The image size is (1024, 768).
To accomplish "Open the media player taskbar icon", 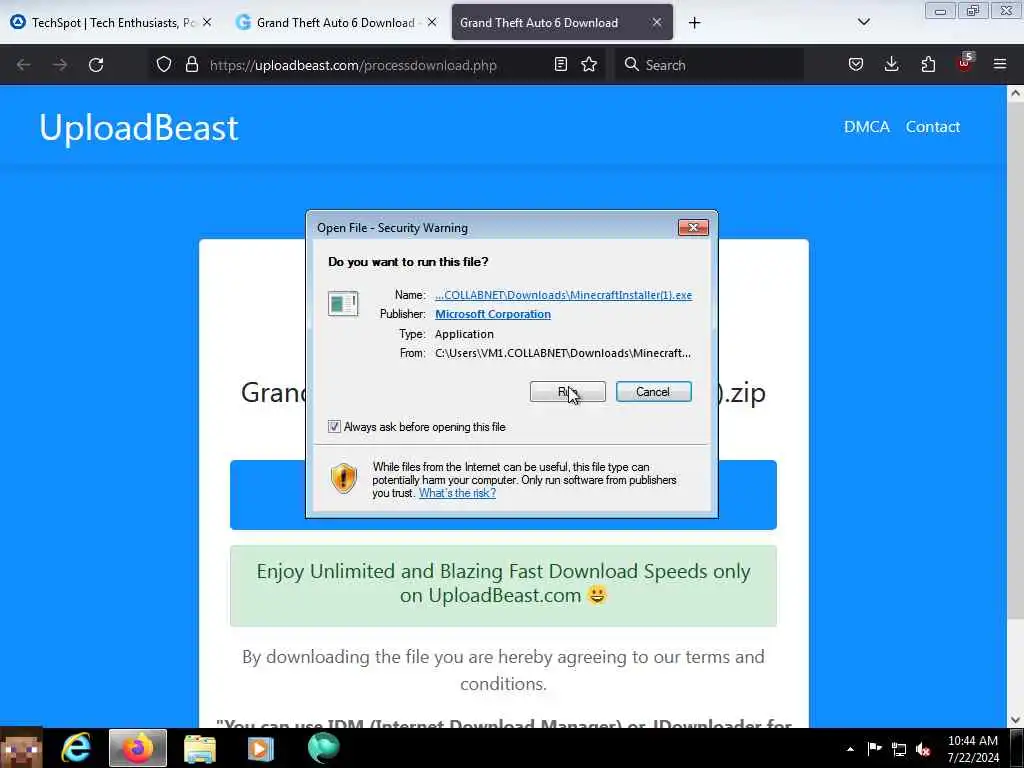I will click(x=261, y=748).
